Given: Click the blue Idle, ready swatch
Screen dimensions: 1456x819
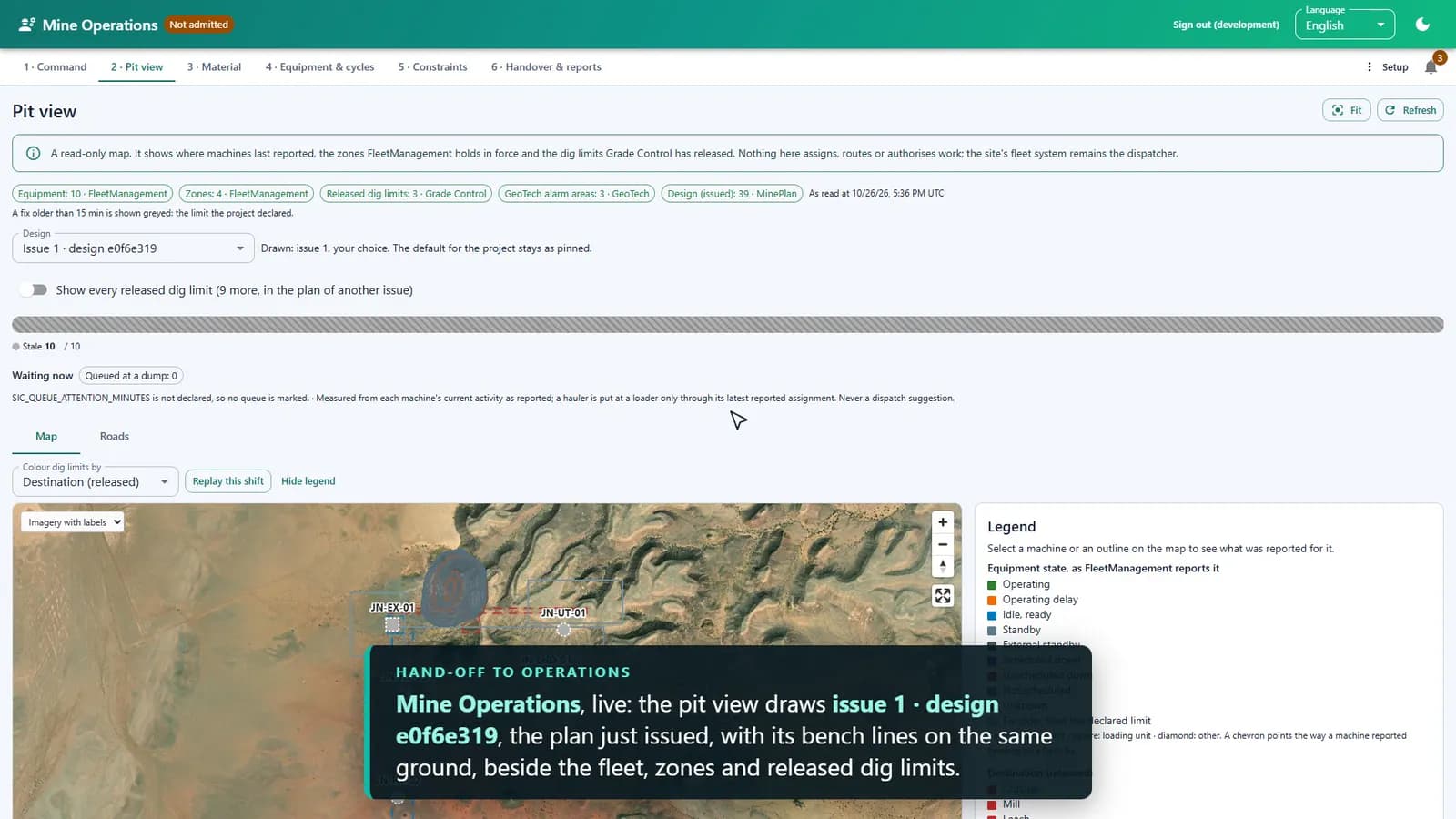Looking at the screenshot, I should tap(993, 615).
